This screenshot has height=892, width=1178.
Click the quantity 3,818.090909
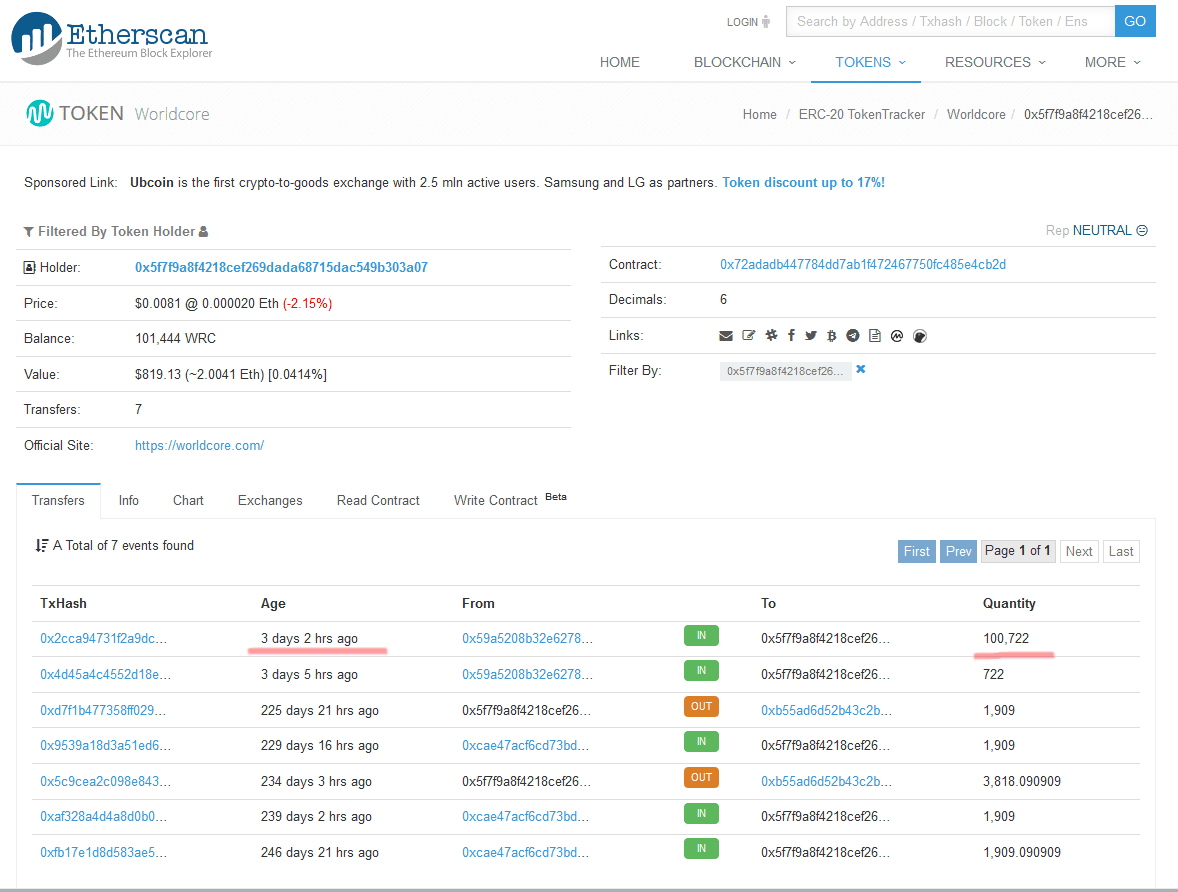tap(1022, 782)
